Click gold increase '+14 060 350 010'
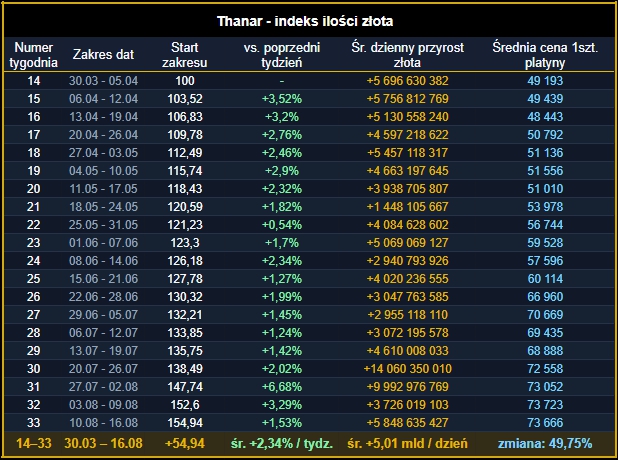Image resolution: width=618 pixels, height=460 pixels. (408, 369)
